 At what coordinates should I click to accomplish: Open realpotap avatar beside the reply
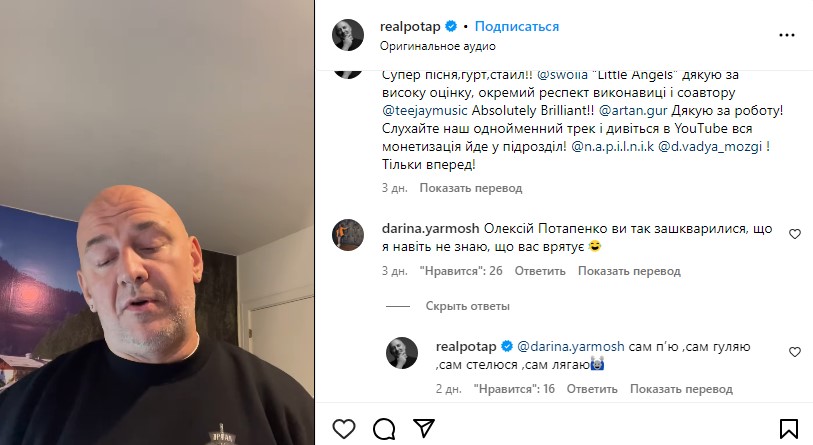(x=402, y=353)
